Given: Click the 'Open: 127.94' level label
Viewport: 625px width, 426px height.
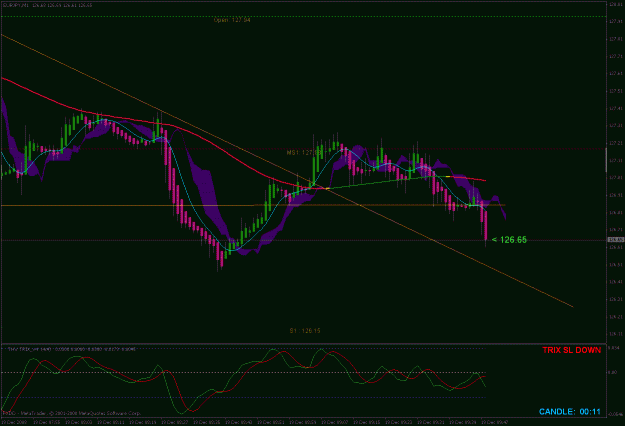Looking at the screenshot, I should (232, 20).
